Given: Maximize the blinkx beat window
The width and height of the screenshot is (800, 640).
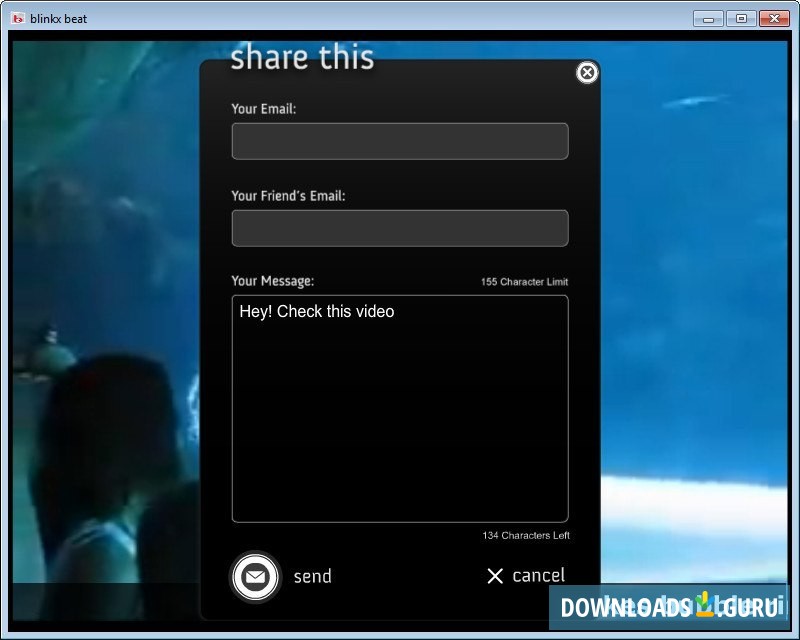Looking at the screenshot, I should point(741,19).
